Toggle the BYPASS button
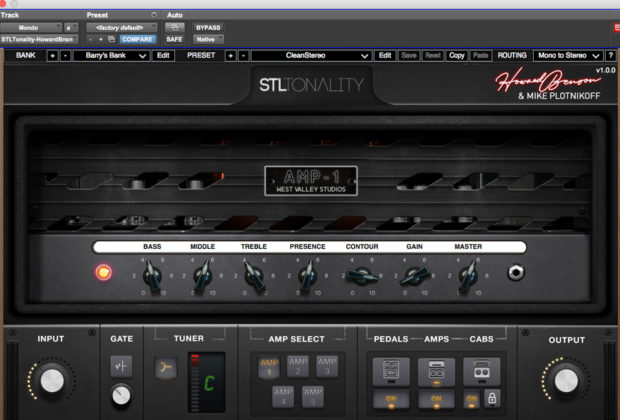Image resolution: width=620 pixels, height=420 pixels. tap(208, 28)
